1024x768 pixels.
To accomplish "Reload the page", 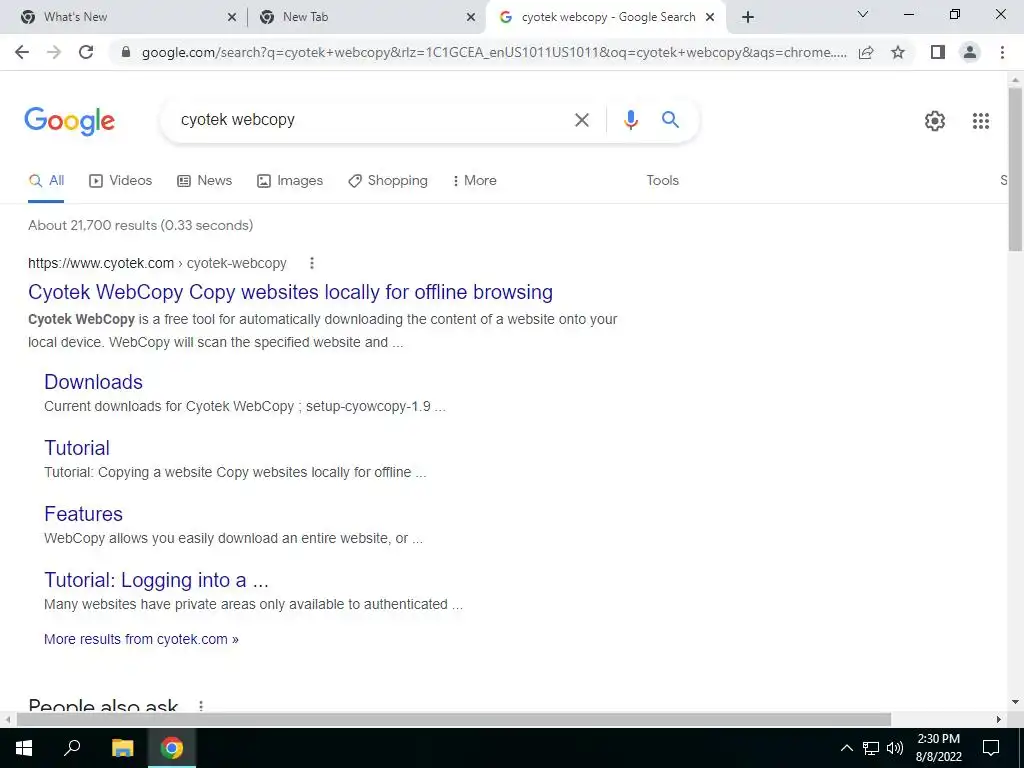I will 86,52.
